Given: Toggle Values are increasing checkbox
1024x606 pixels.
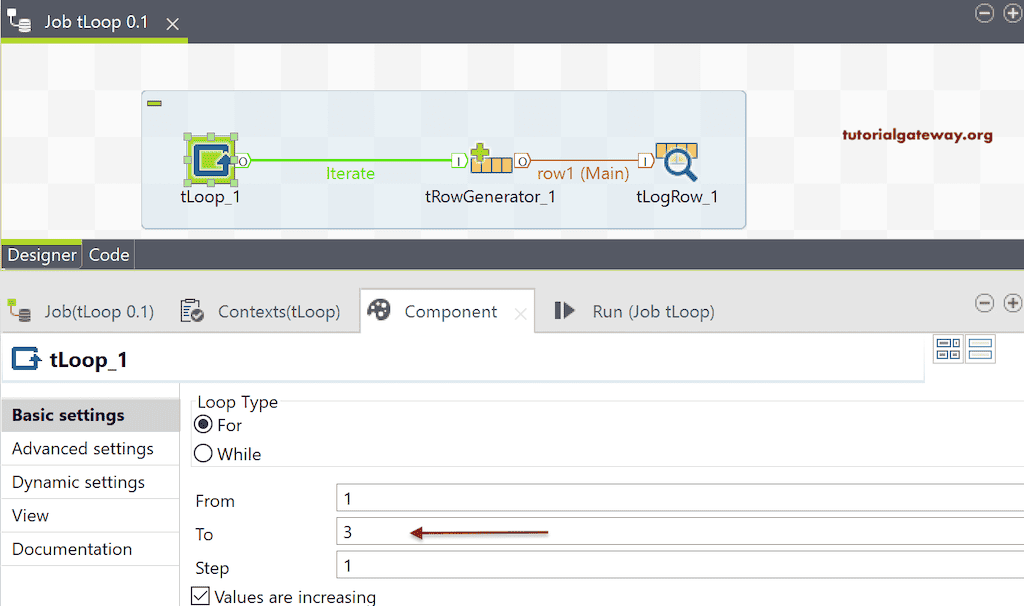Looking at the screenshot, I should 200,597.
